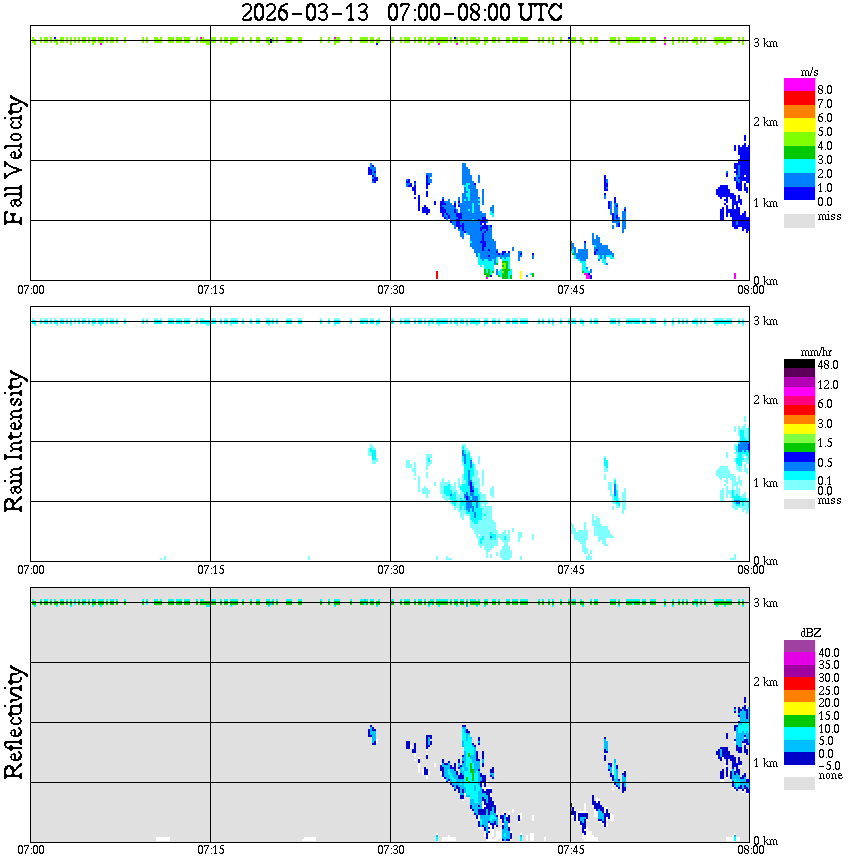Screen dimensions: 850x868
Task: Click the 3 km height label of Fall Velocity panel
Action: [x=765, y=43]
